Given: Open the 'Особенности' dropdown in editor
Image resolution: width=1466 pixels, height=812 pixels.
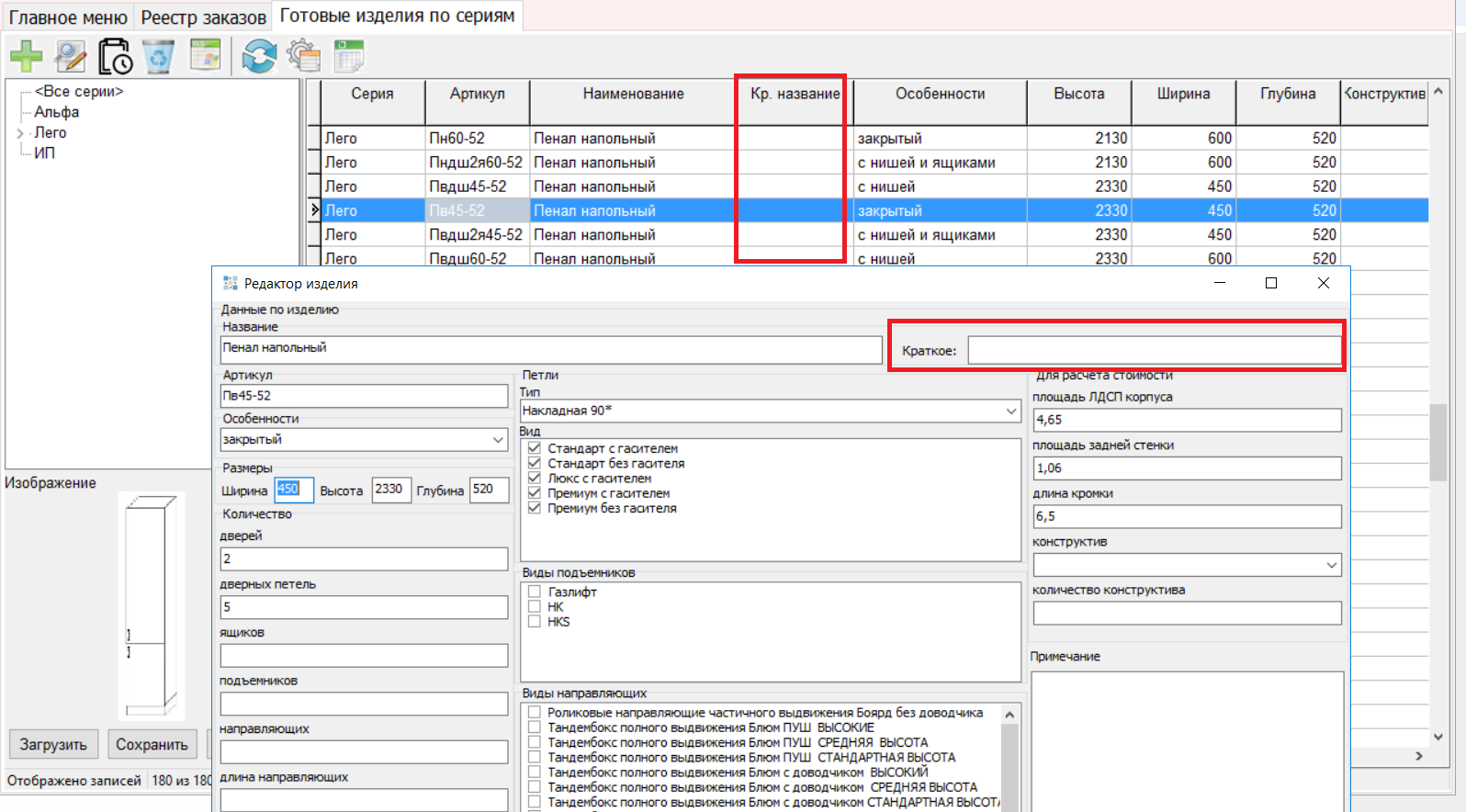Looking at the screenshot, I should (498, 440).
